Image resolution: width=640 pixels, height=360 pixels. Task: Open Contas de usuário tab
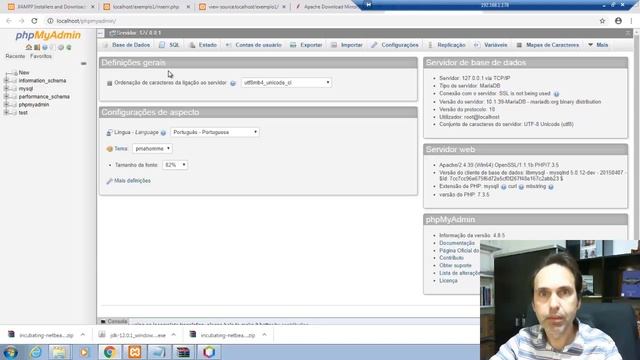point(254,45)
